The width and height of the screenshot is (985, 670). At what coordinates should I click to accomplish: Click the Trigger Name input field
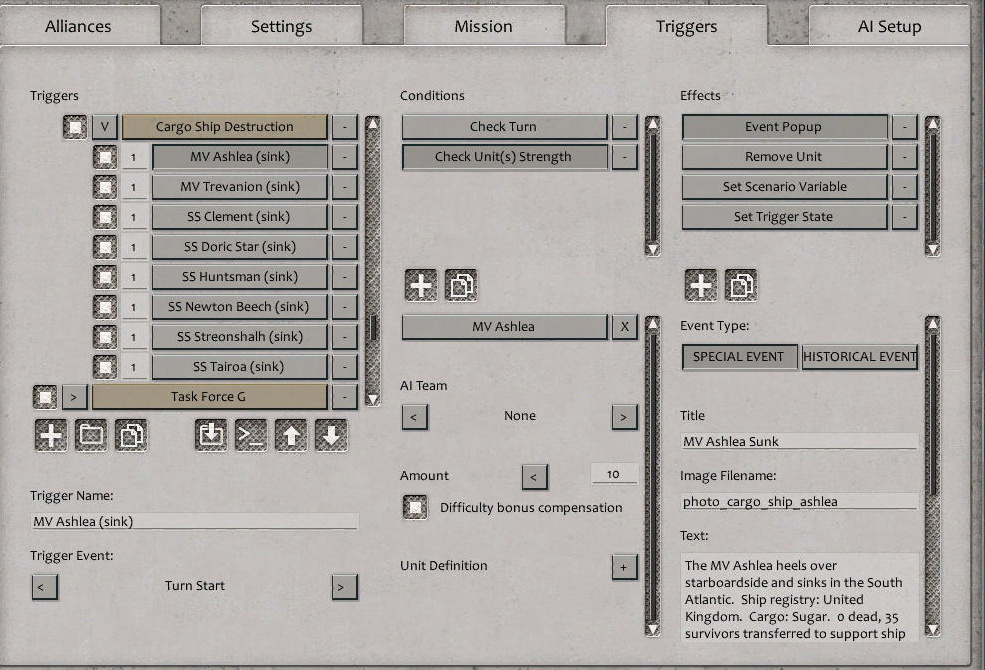coord(195,521)
